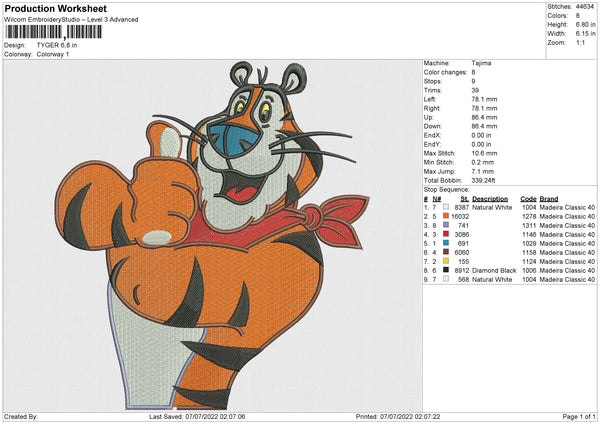Click the Created By label

(21, 416)
